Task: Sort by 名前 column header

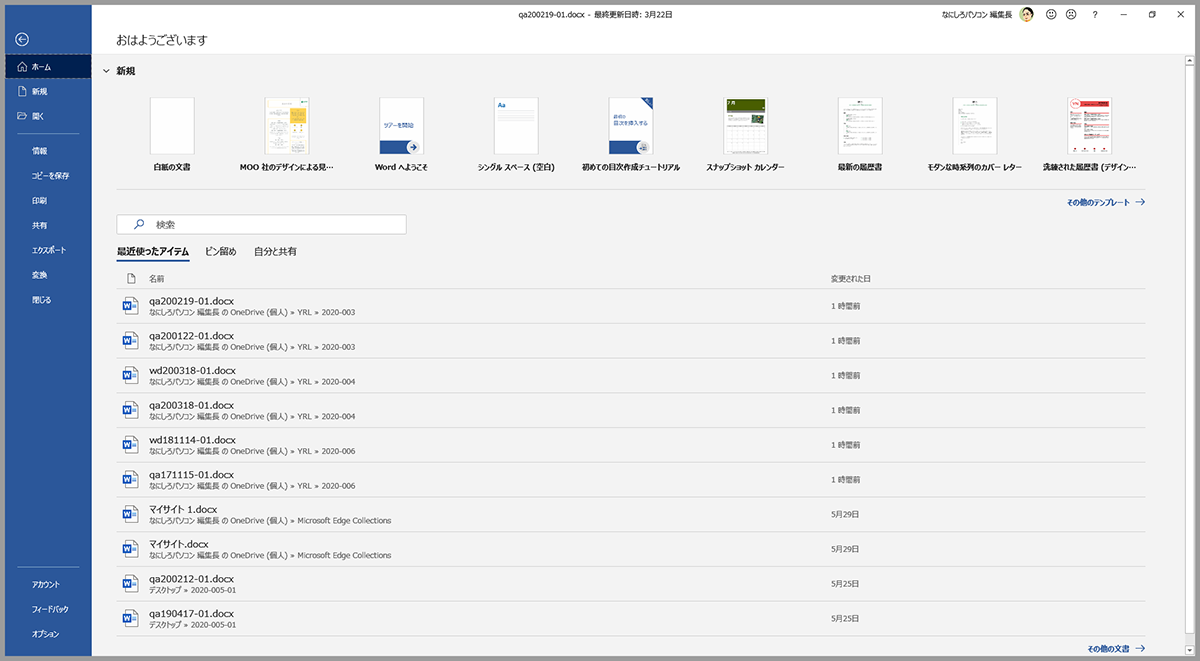Action: [x=157, y=279]
